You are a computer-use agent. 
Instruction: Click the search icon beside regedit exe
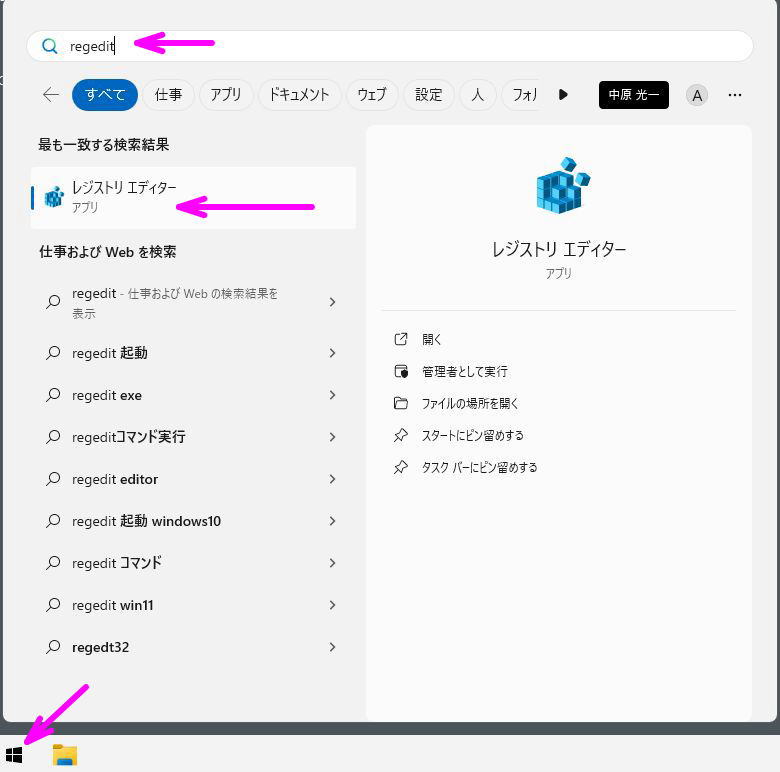pyautogui.click(x=53, y=395)
